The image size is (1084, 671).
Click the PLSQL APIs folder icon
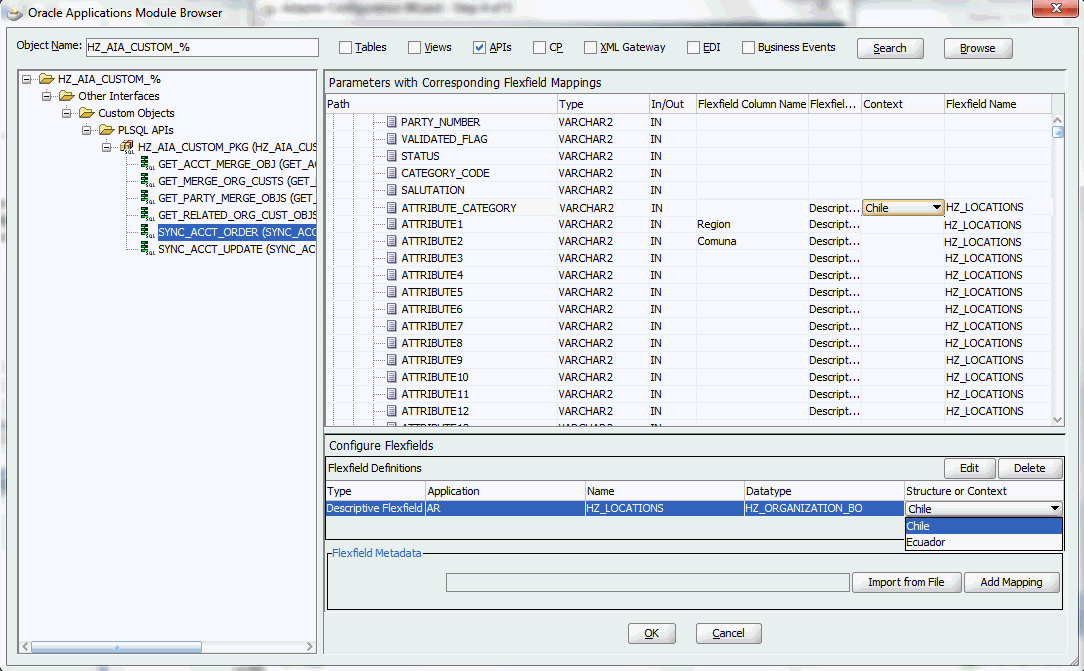pyautogui.click(x=106, y=130)
